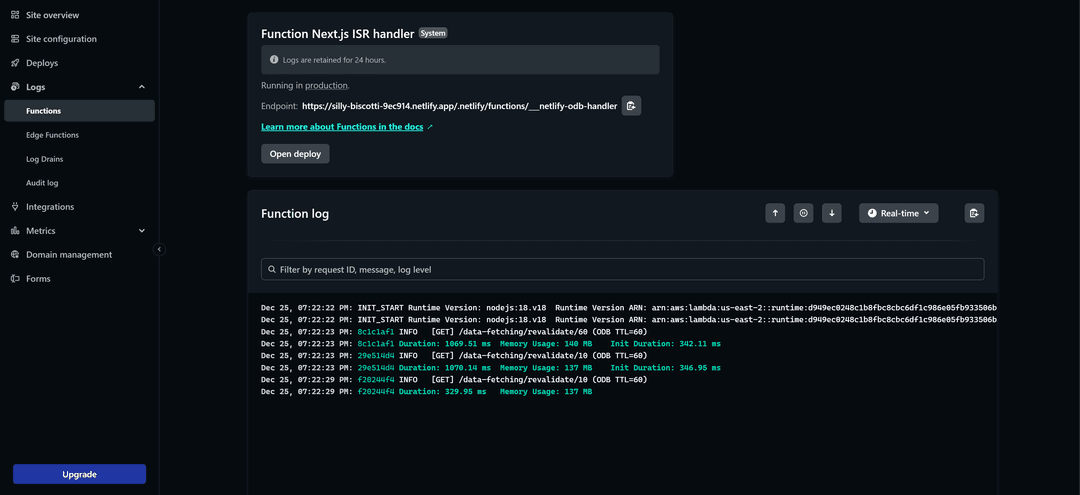Click the search icon in filter field
Screen dimensions: 1080x495
pyautogui.click(x=271, y=269)
